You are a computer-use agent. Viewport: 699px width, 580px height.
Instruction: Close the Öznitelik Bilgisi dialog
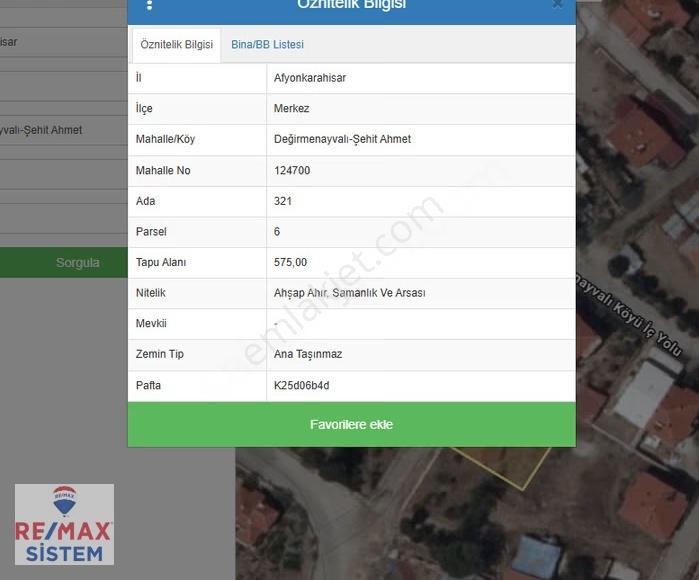(x=557, y=4)
